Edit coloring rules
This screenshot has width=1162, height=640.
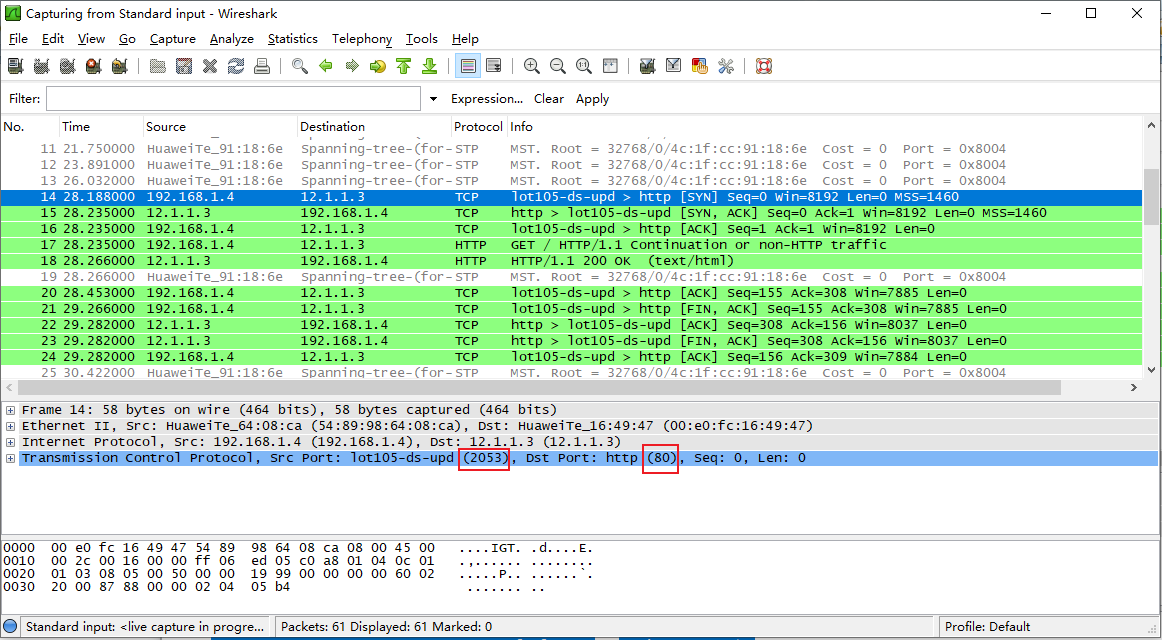coord(700,67)
